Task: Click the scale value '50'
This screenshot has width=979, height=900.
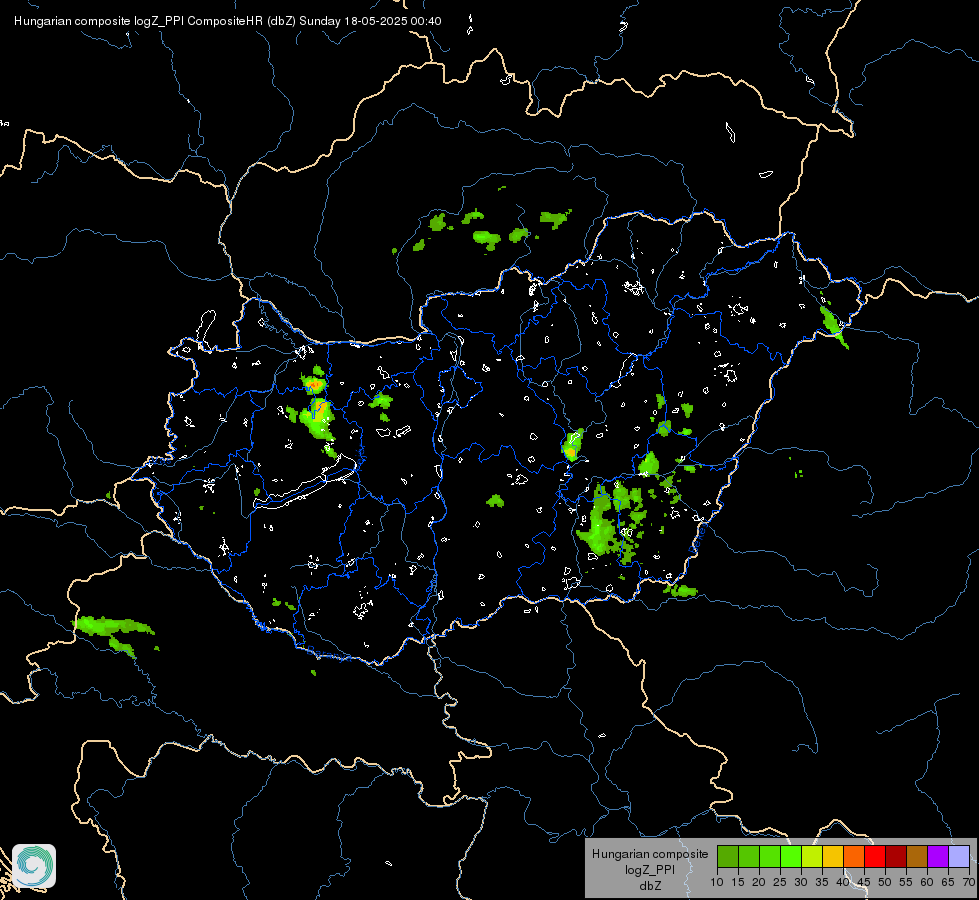Action: click(x=885, y=883)
